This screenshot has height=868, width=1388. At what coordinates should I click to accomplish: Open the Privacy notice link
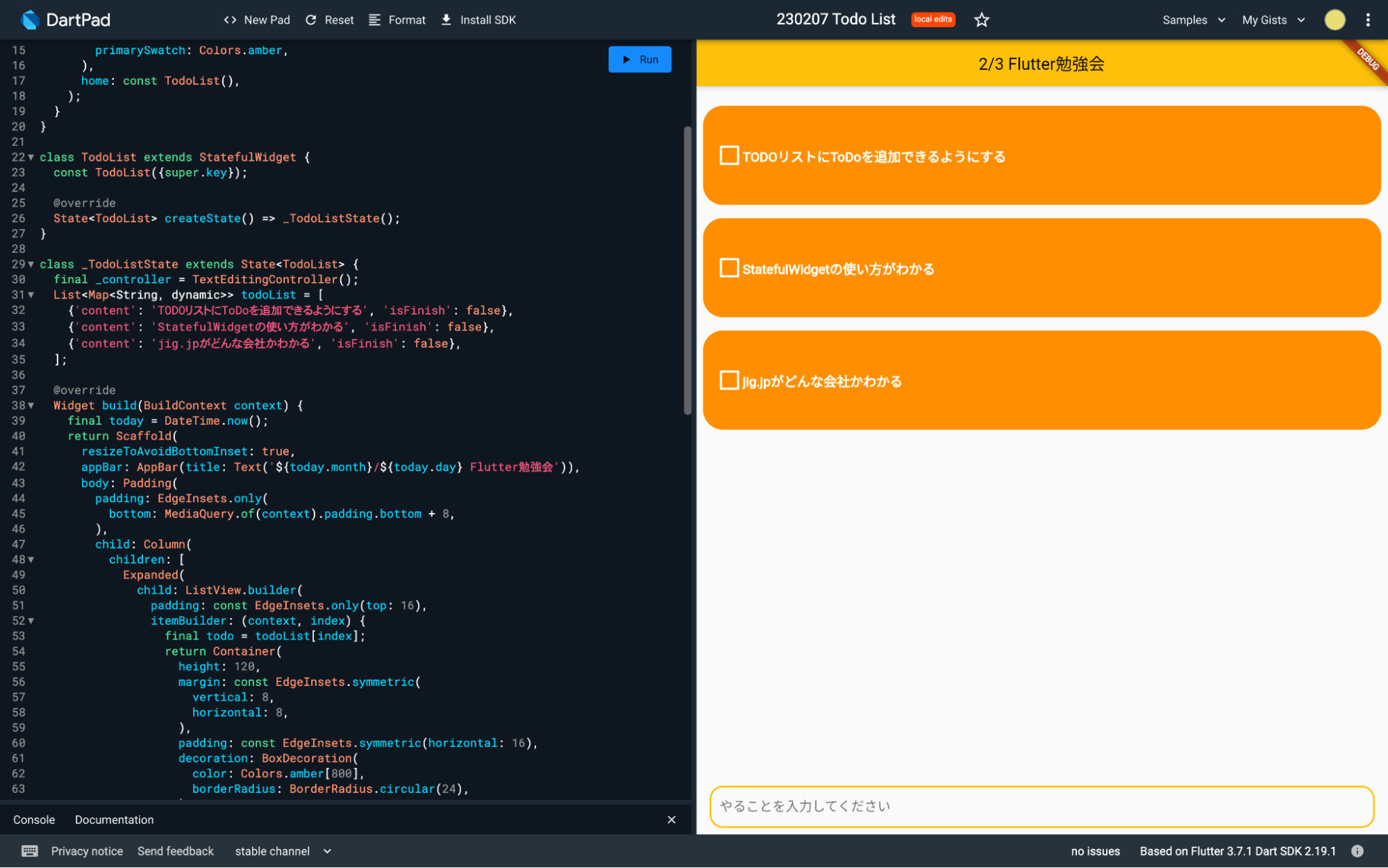tap(87, 851)
